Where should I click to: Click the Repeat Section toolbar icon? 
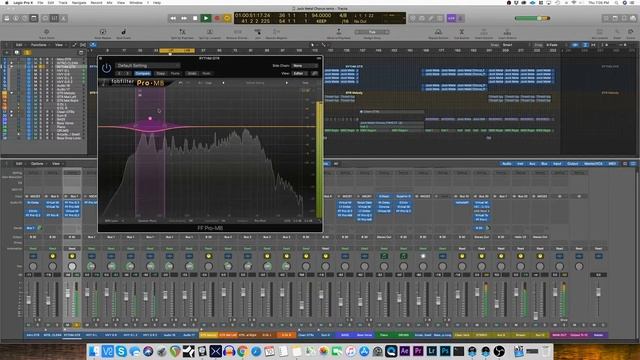[x=438, y=32]
